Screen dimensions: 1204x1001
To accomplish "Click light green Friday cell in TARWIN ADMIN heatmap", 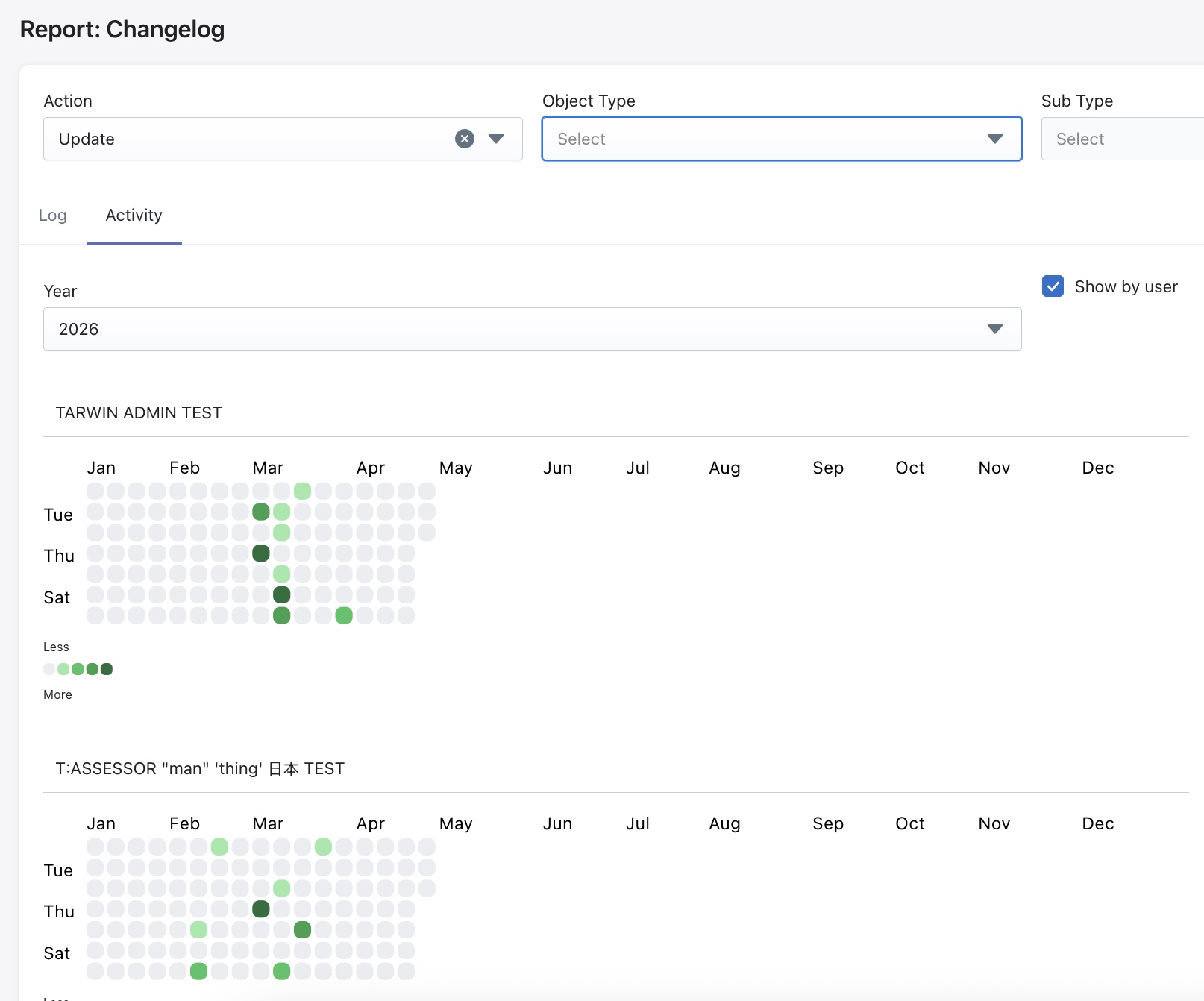I will [x=281, y=574].
